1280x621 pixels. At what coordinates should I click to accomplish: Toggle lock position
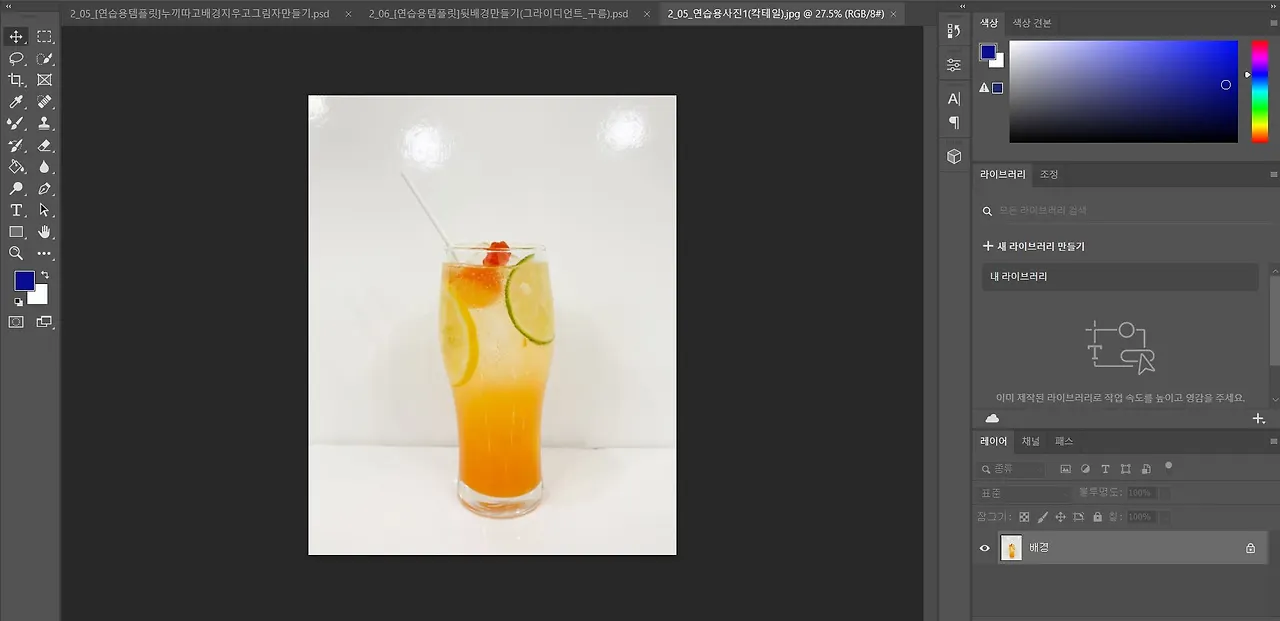click(1060, 517)
